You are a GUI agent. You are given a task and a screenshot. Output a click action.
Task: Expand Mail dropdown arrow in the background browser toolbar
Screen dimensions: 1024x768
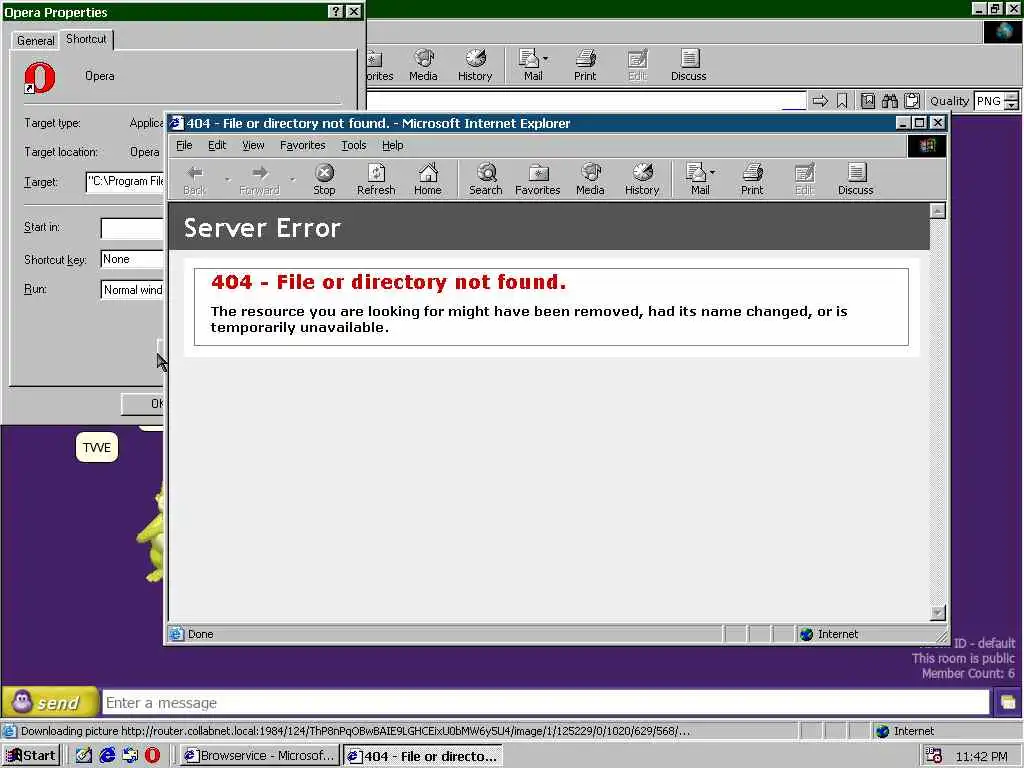tap(545, 58)
